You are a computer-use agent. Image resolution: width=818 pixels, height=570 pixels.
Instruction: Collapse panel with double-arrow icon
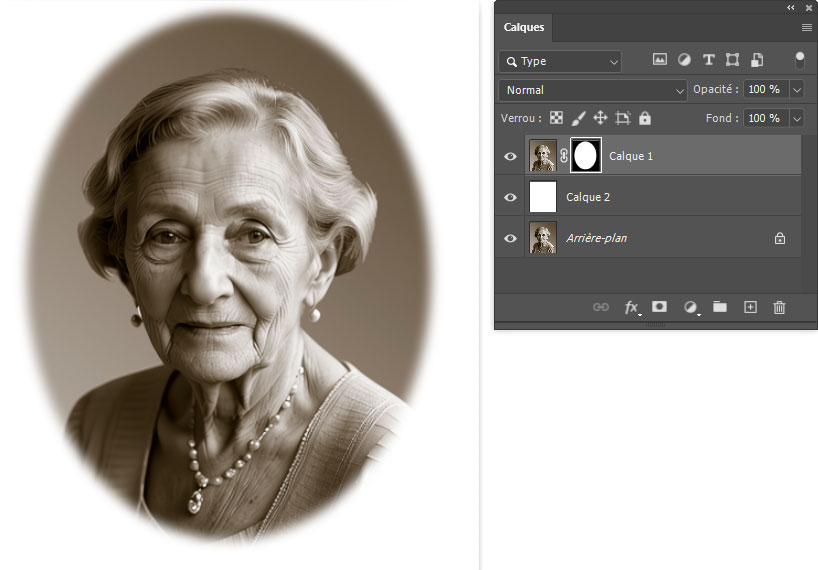[791, 8]
